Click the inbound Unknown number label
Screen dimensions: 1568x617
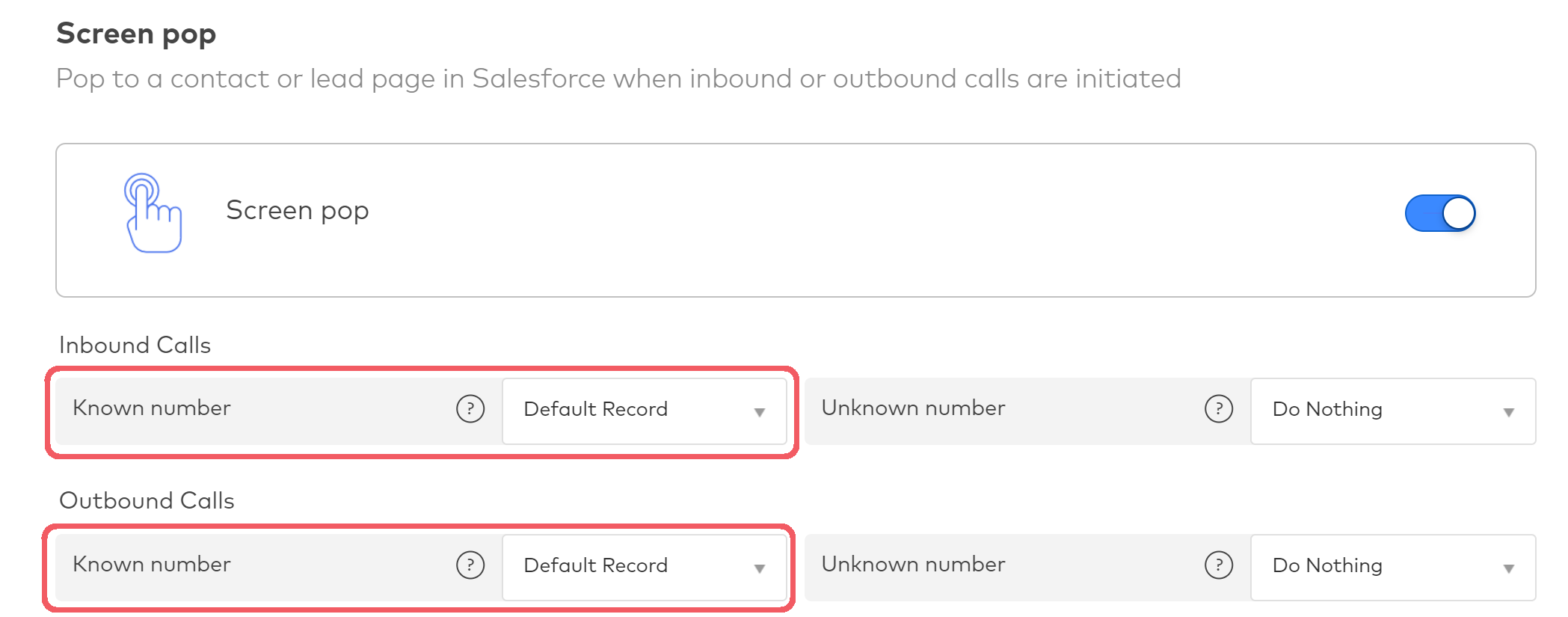tap(913, 408)
